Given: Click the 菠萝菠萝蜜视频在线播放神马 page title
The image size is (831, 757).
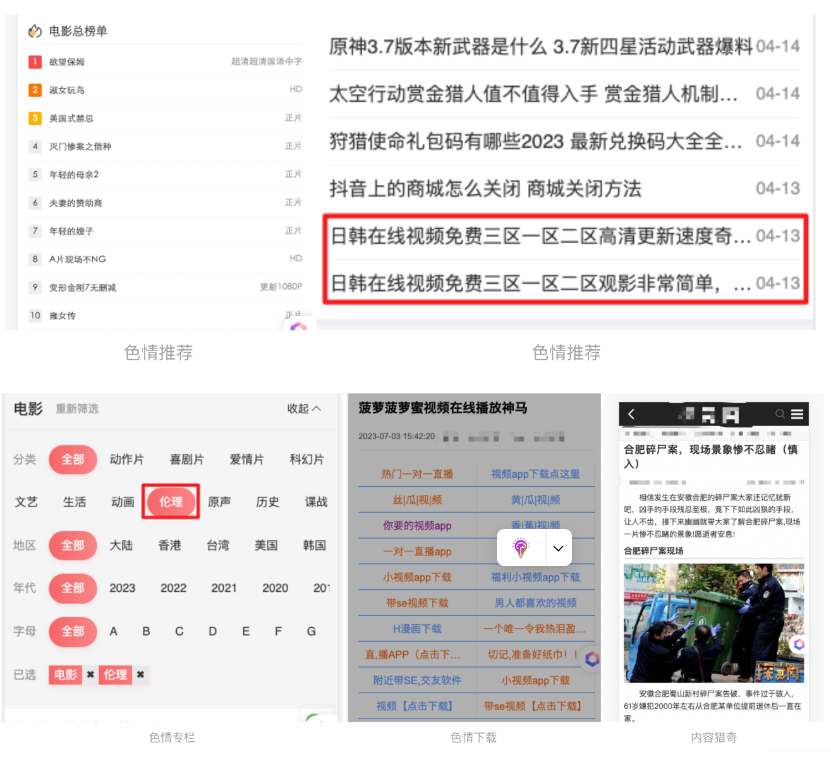Looking at the screenshot, I should 443,408.
